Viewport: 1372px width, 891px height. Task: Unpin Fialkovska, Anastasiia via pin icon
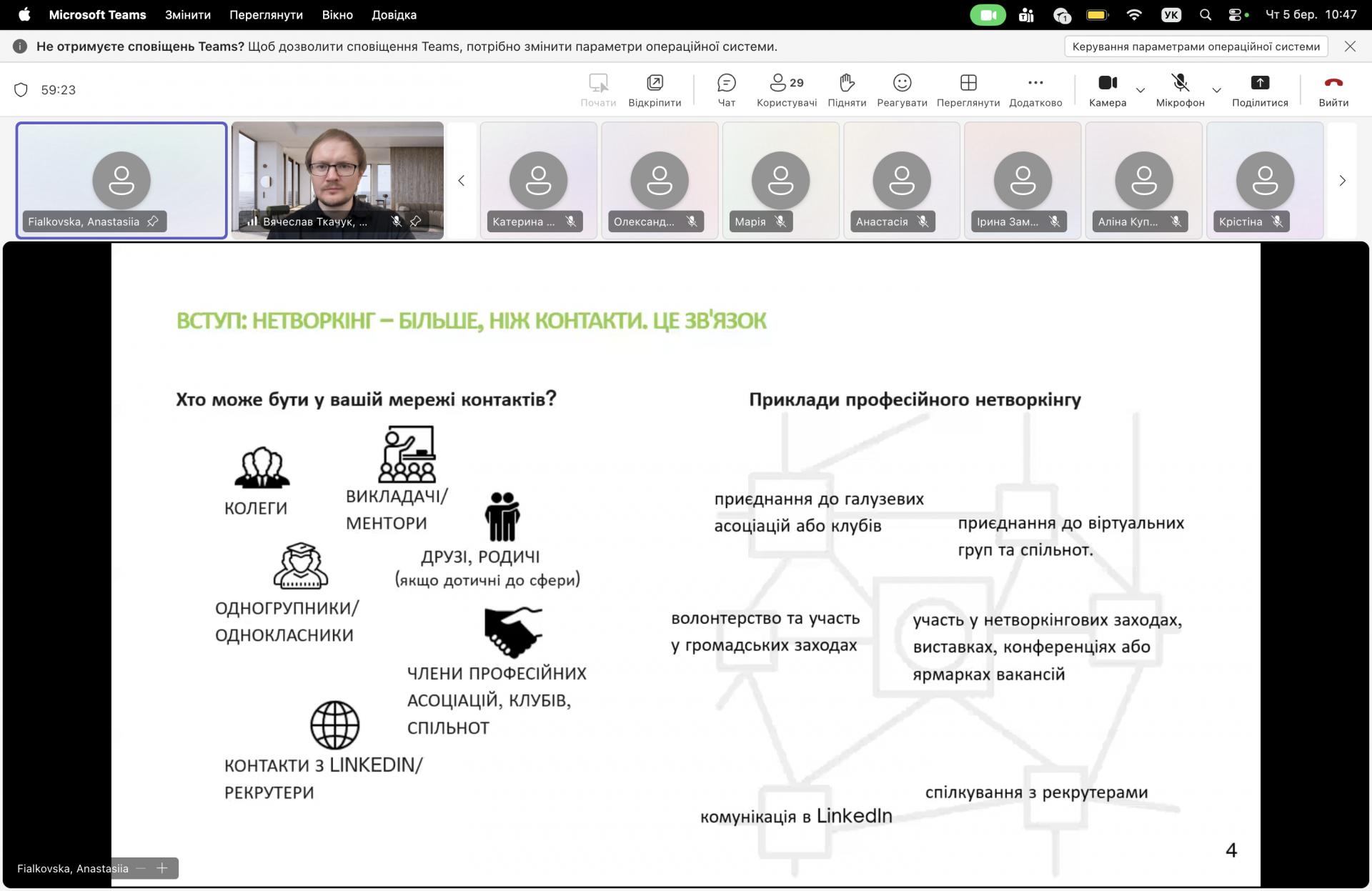coord(153,221)
